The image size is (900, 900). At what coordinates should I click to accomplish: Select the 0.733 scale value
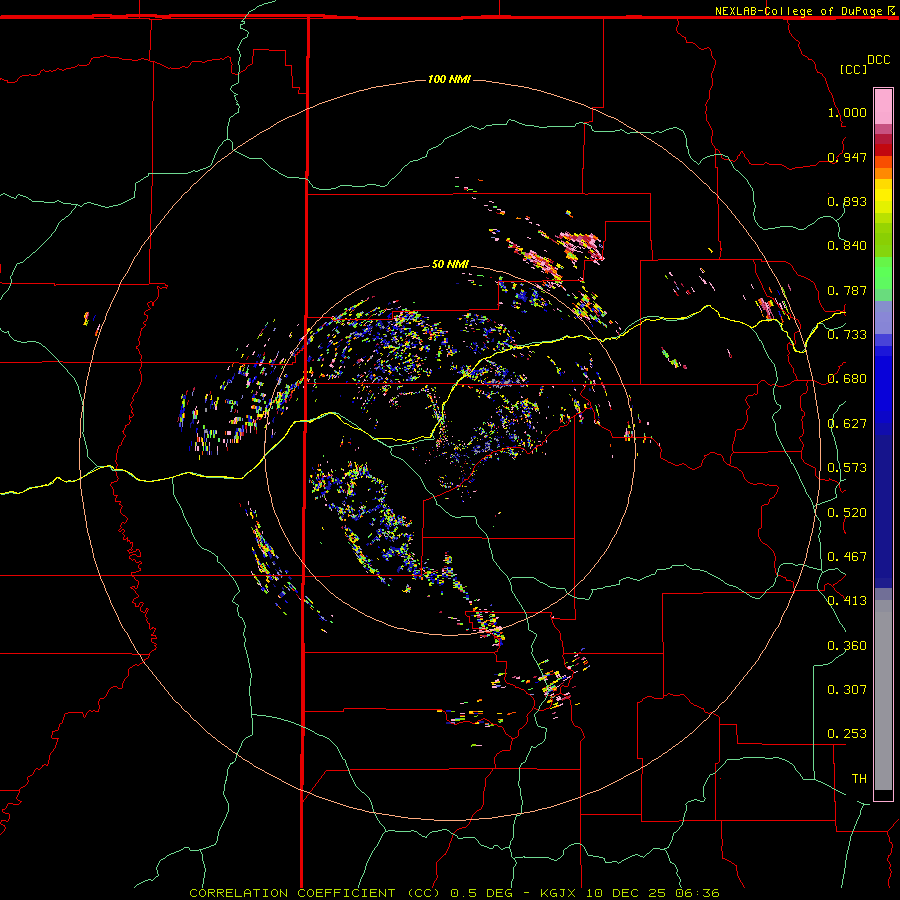coord(847,335)
